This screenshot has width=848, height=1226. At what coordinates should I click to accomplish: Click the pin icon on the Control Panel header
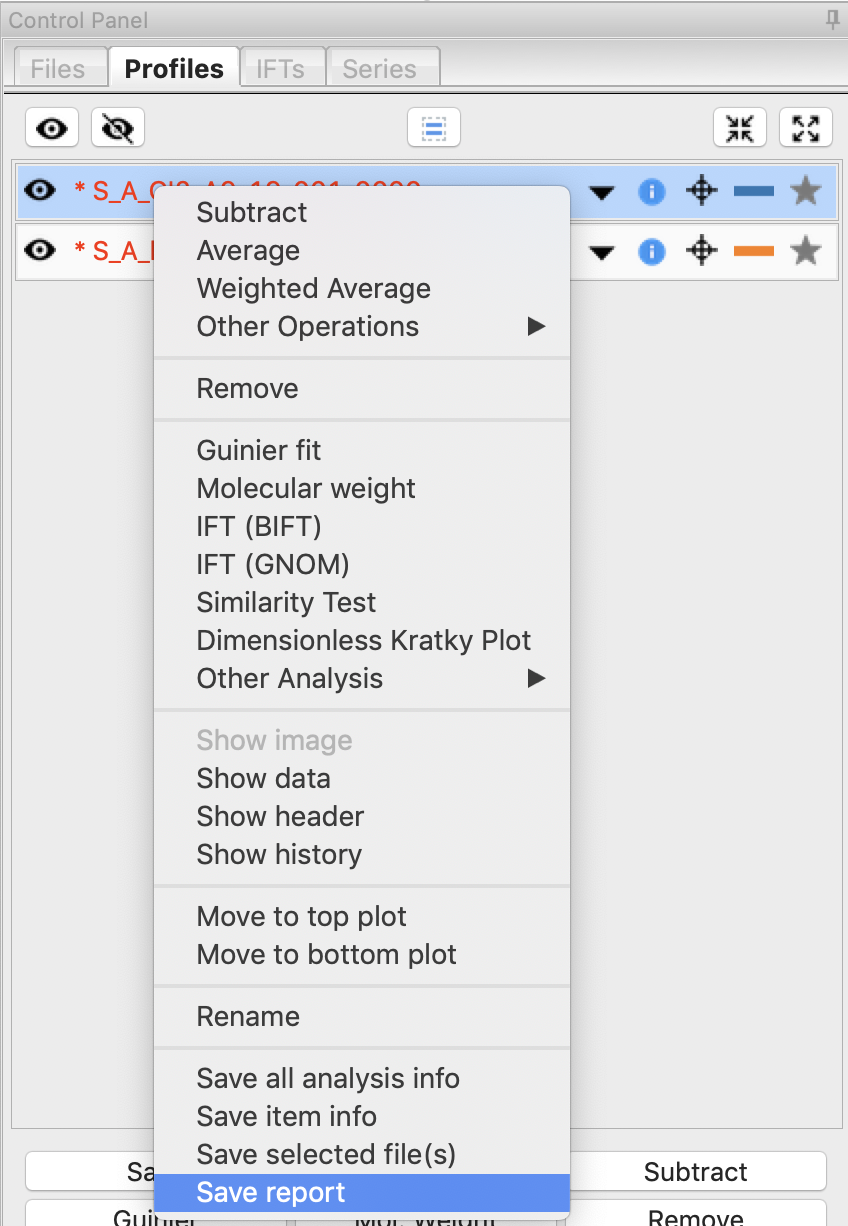(832, 19)
